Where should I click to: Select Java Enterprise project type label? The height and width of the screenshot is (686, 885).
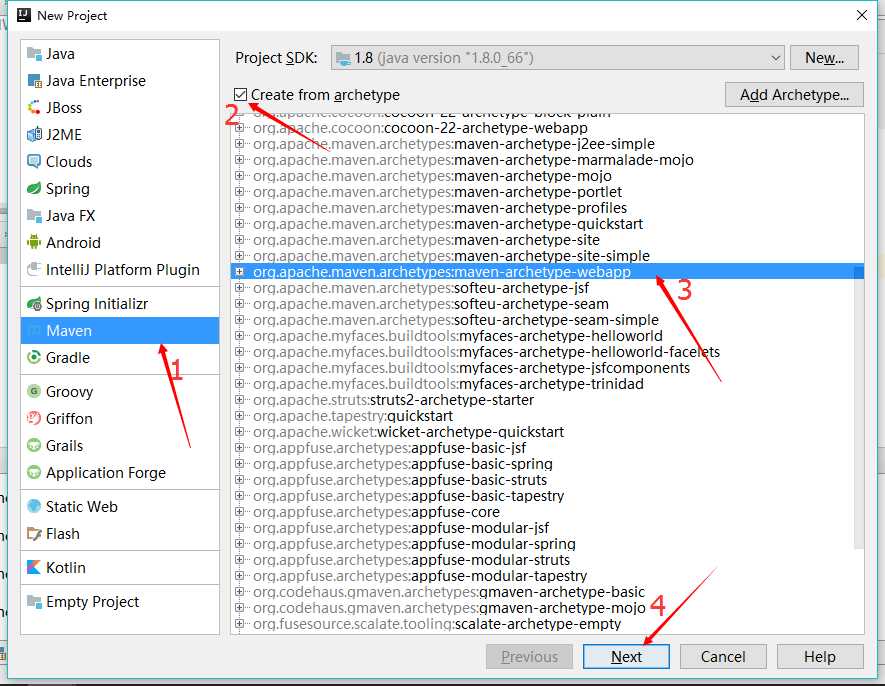point(96,81)
